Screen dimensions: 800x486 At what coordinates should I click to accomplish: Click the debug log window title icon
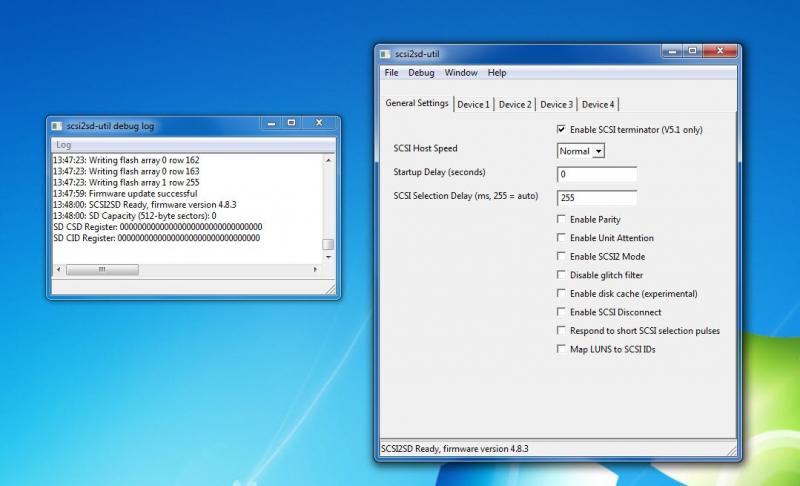[56, 125]
